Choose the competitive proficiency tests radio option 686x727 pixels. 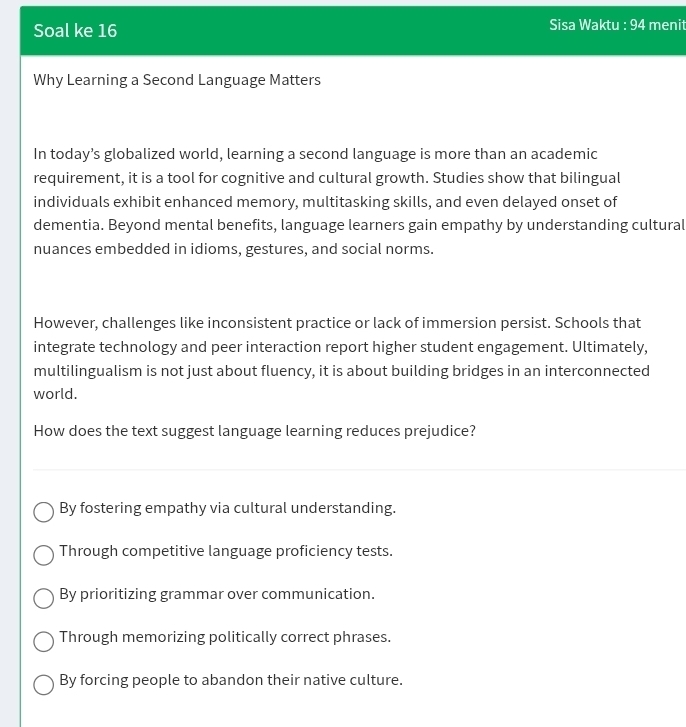[x=44, y=555]
